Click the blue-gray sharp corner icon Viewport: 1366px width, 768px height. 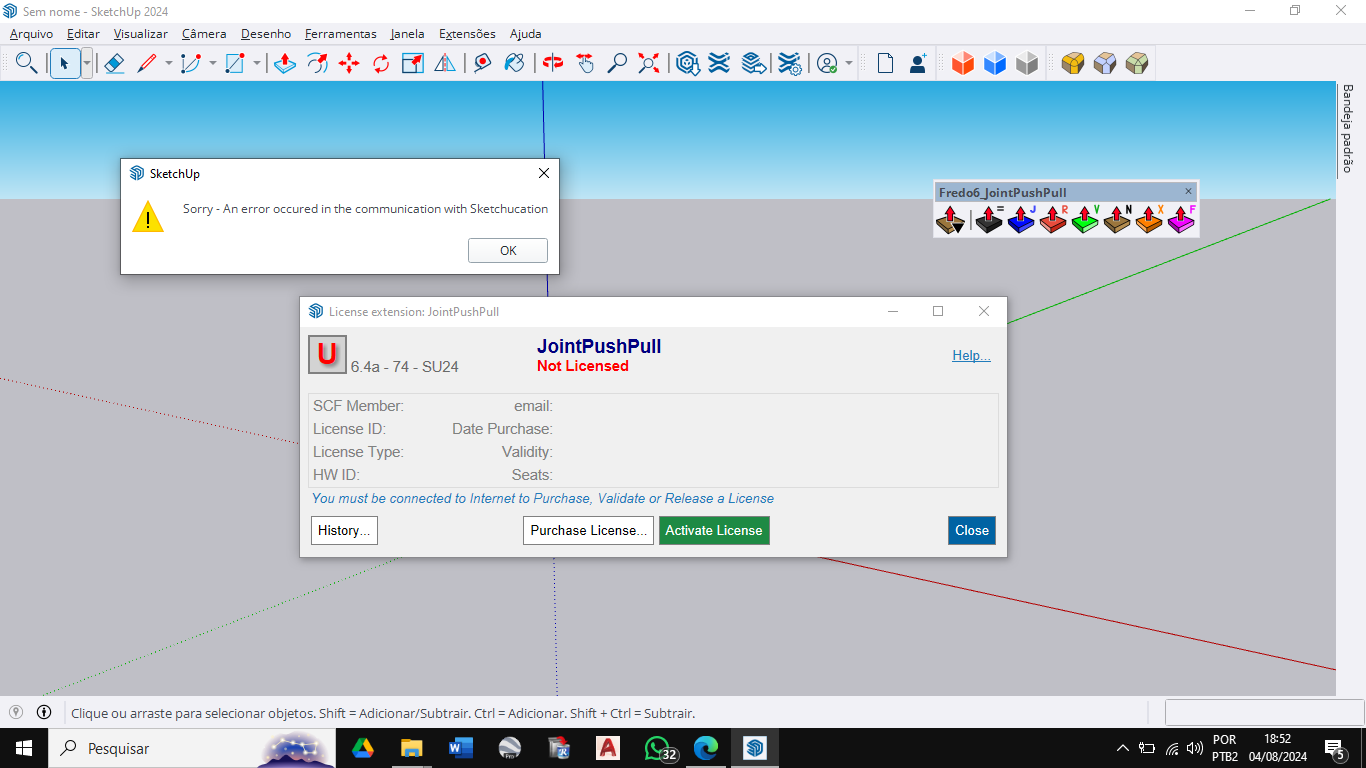1105,63
